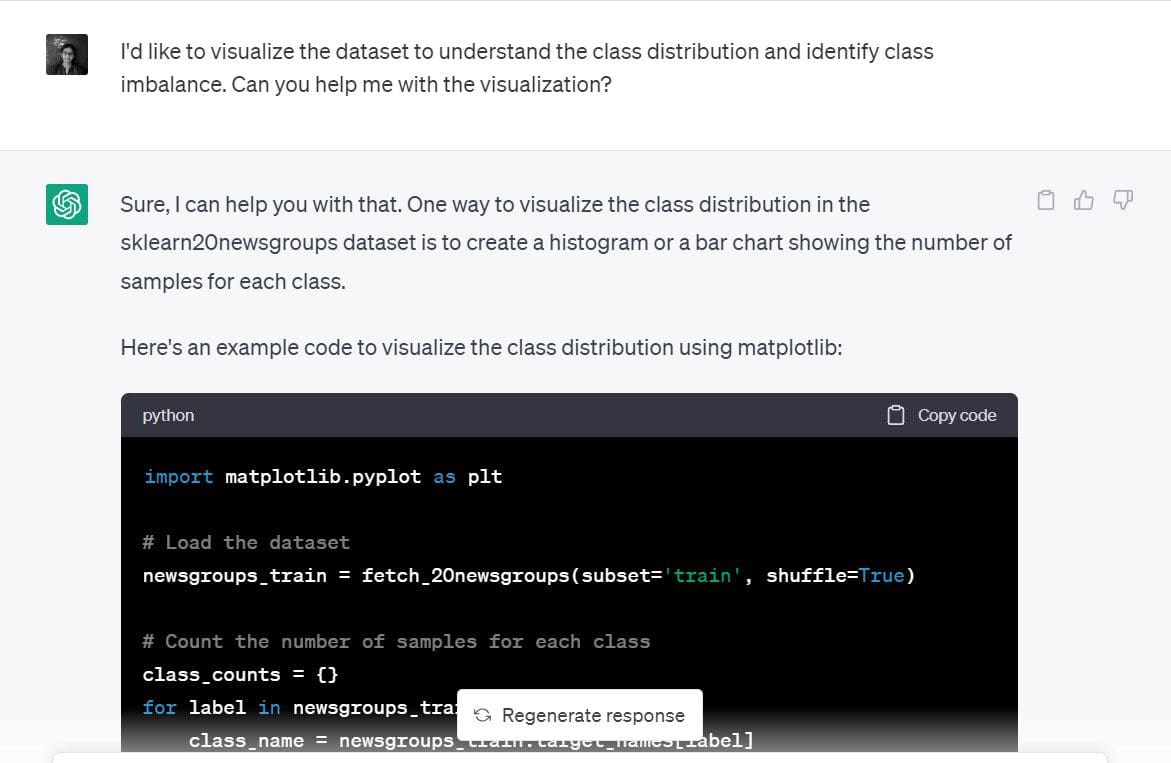
Task: Click the ChatGPT logo avatar
Action: [x=66, y=204]
